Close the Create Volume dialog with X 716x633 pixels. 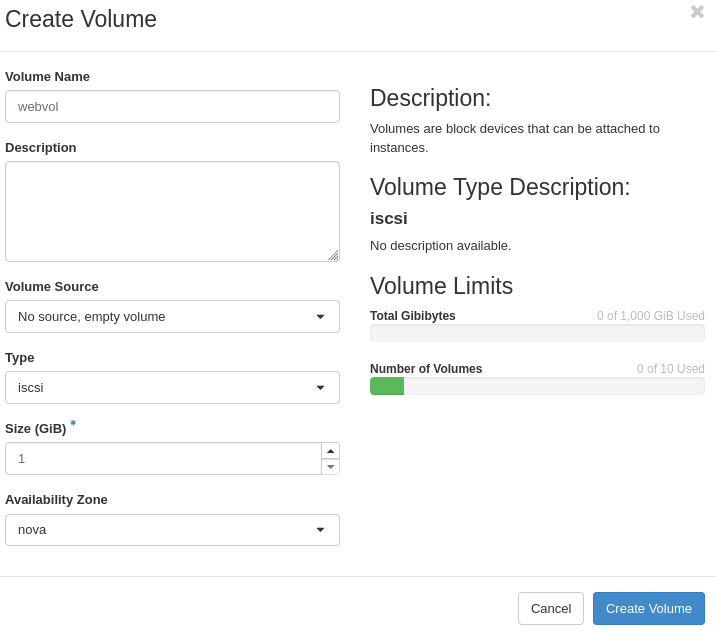click(x=697, y=12)
